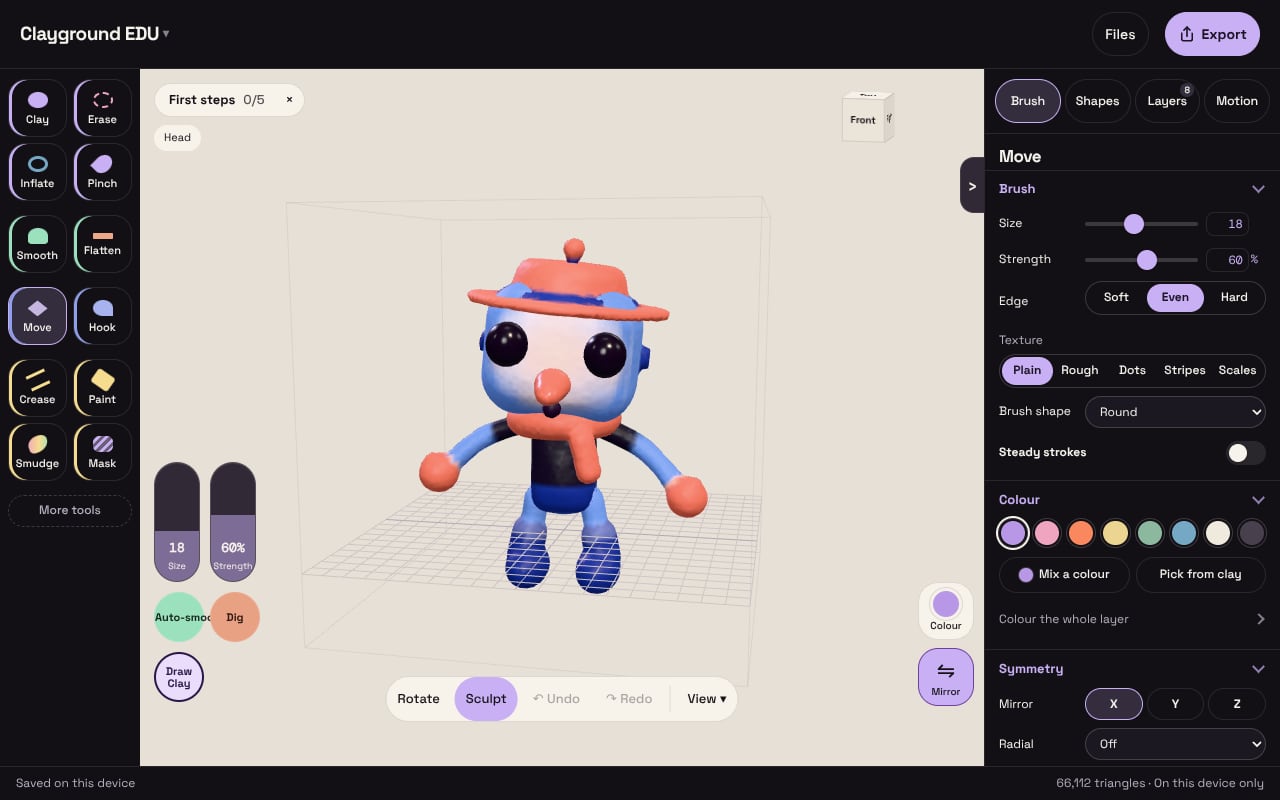The height and width of the screenshot is (800, 1280).
Task: Open the Colour button in the viewport
Action: [x=946, y=611]
